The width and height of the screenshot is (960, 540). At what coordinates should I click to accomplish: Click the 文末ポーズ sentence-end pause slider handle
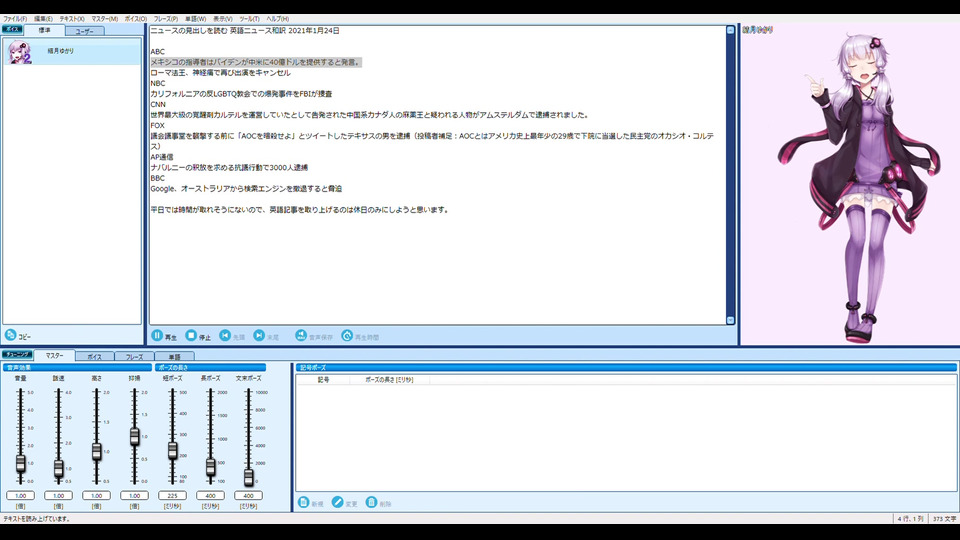click(248, 477)
